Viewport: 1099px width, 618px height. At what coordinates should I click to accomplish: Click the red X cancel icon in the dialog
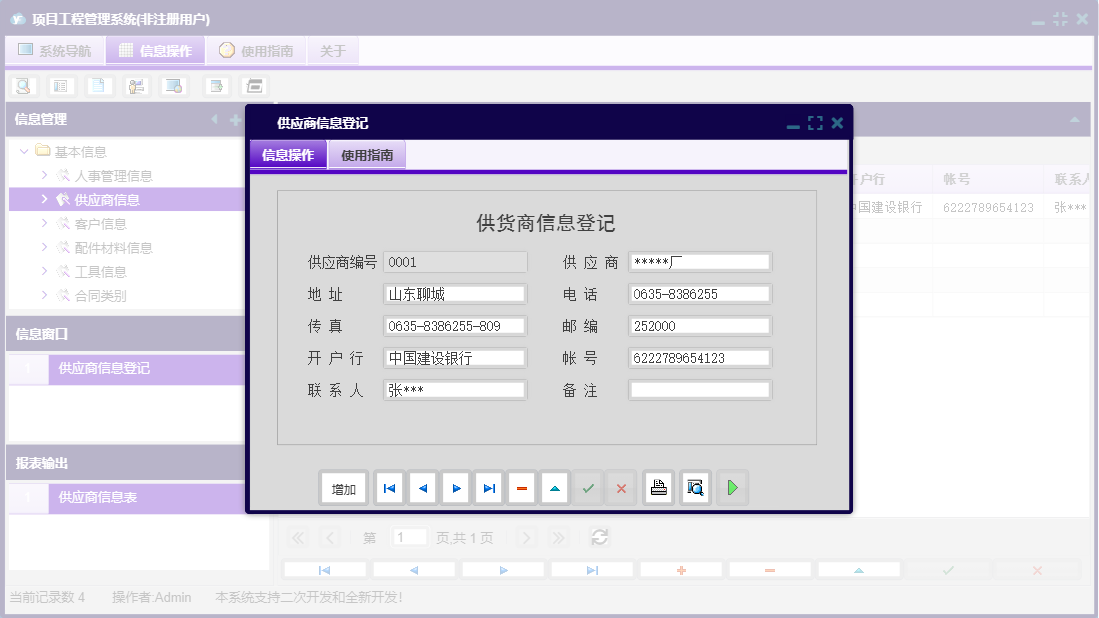621,487
